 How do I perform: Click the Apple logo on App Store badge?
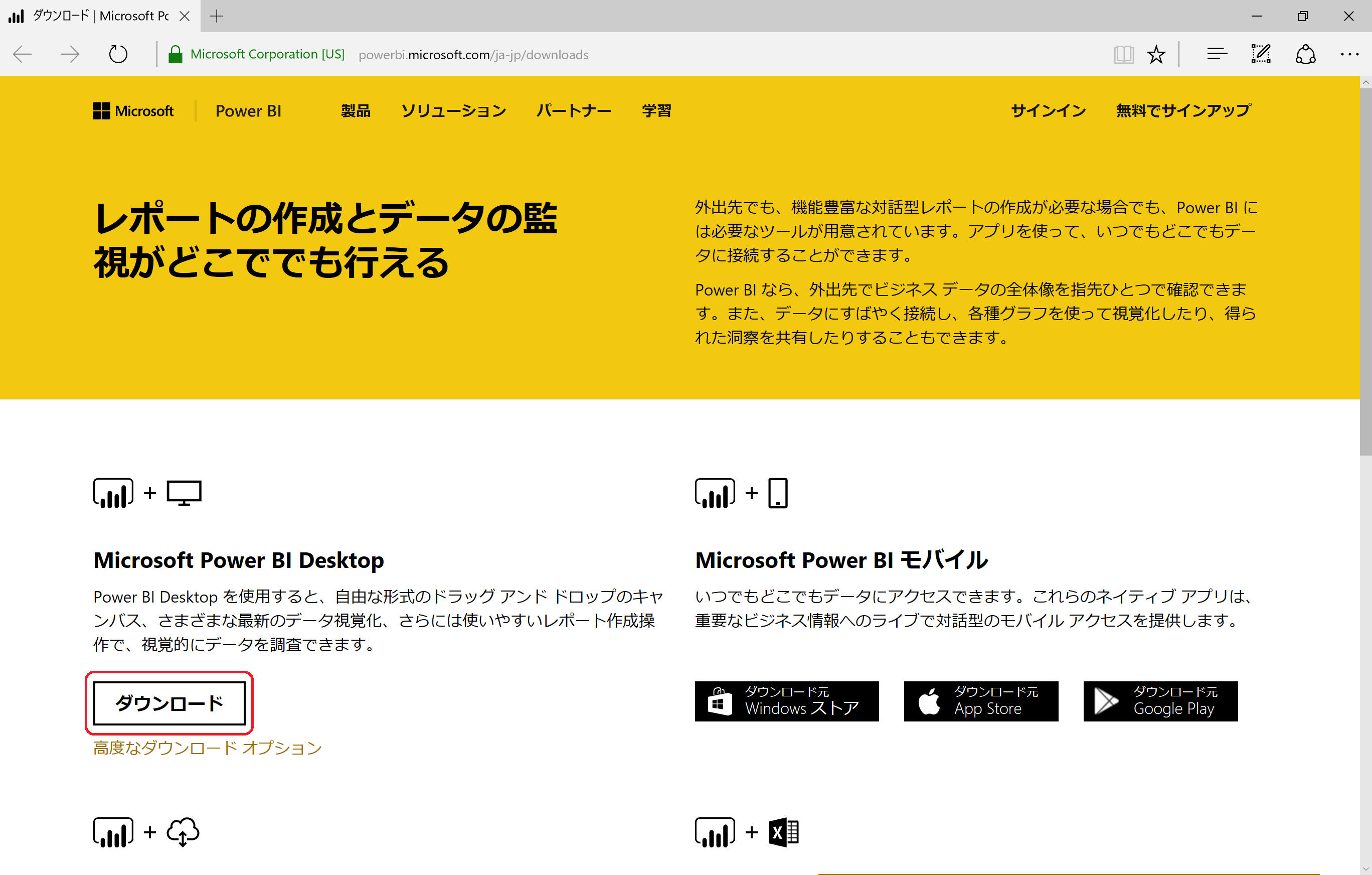click(x=929, y=701)
